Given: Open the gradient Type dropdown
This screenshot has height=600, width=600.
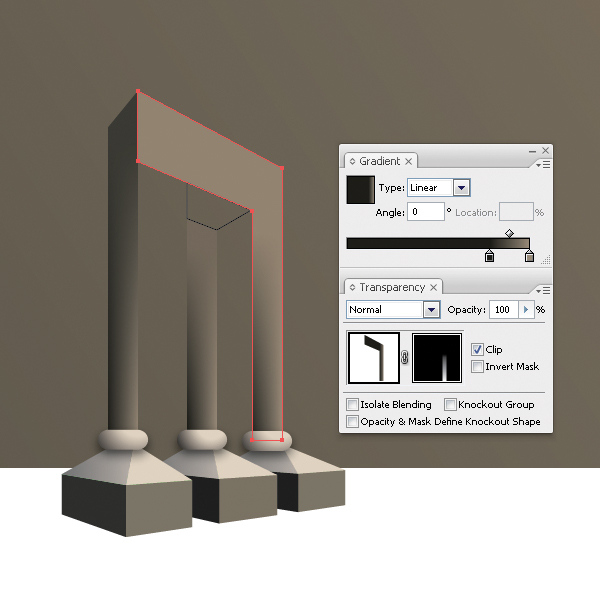Looking at the screenshot, I should [x=461, y=188].
